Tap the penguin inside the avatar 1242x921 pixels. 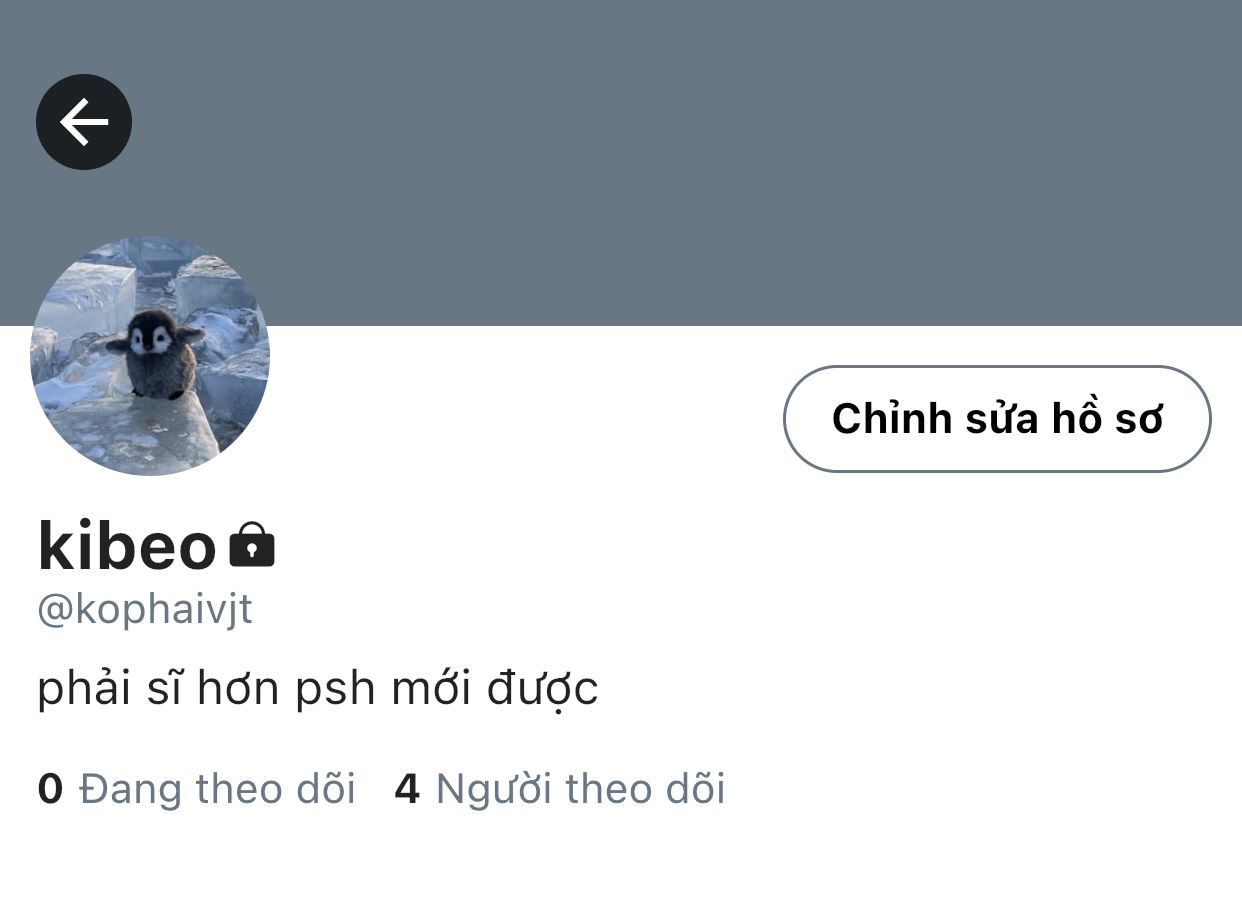(154, 354)
